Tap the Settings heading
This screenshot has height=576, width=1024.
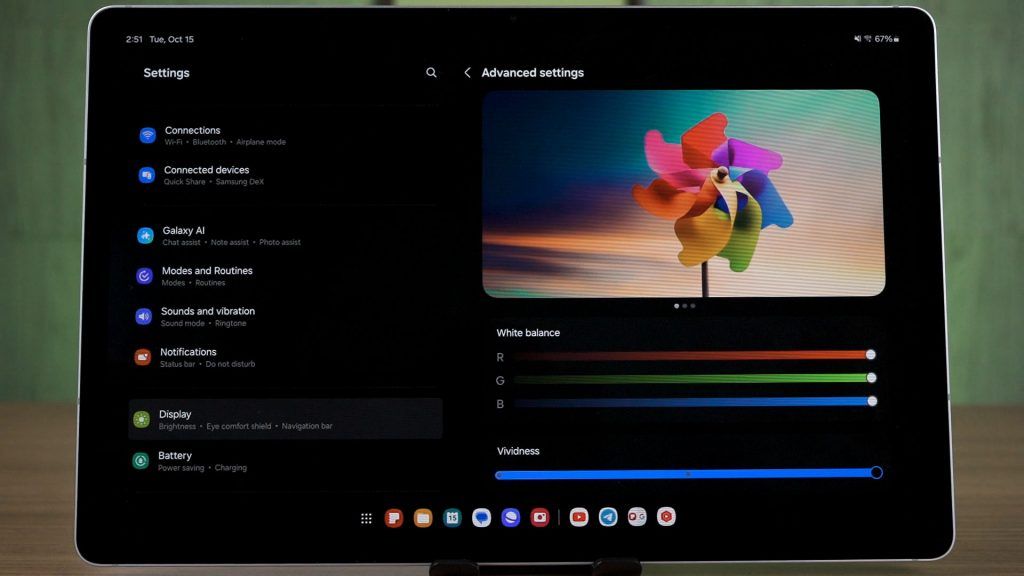click(167, 72)
